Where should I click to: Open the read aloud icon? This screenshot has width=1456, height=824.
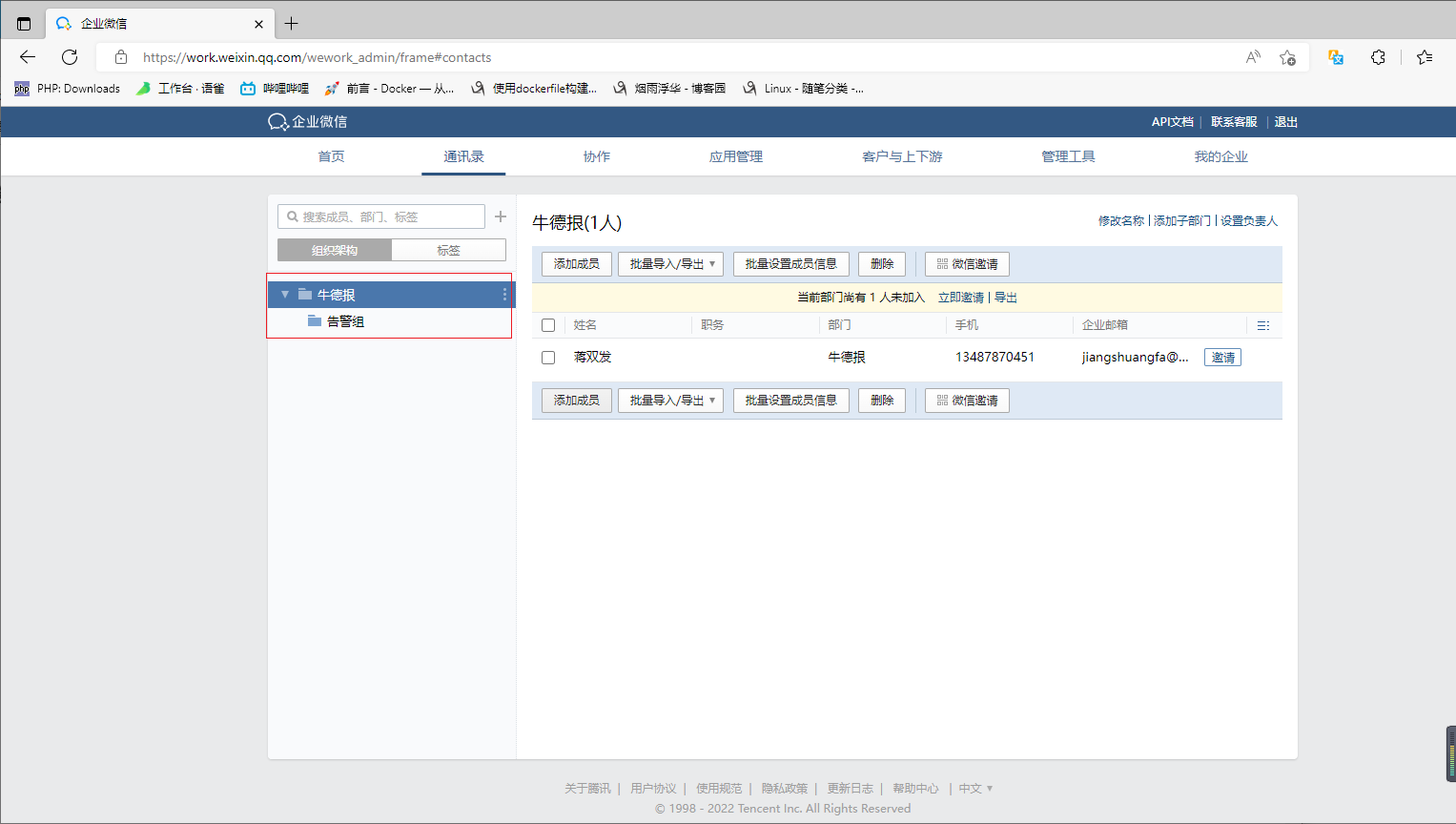1253,57
